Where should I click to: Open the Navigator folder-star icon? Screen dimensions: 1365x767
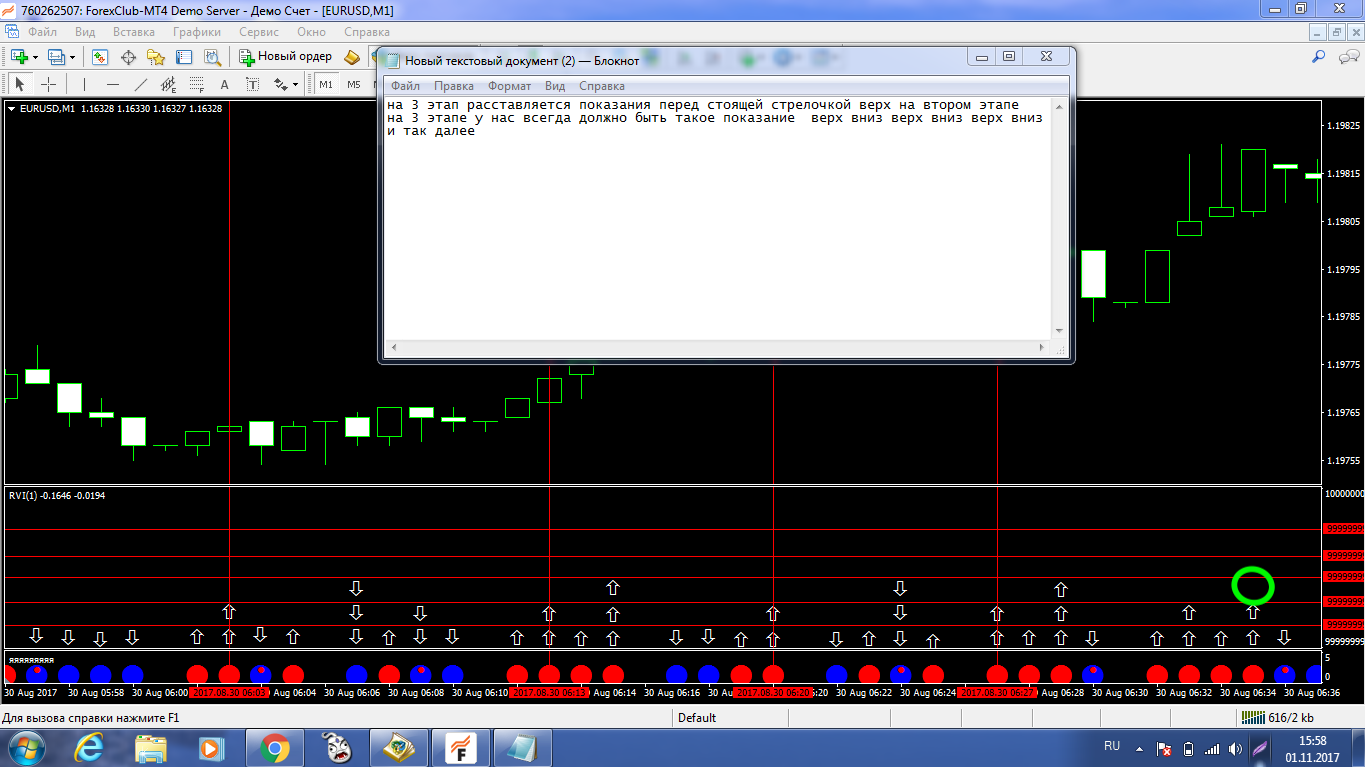(x=156, y=57)
